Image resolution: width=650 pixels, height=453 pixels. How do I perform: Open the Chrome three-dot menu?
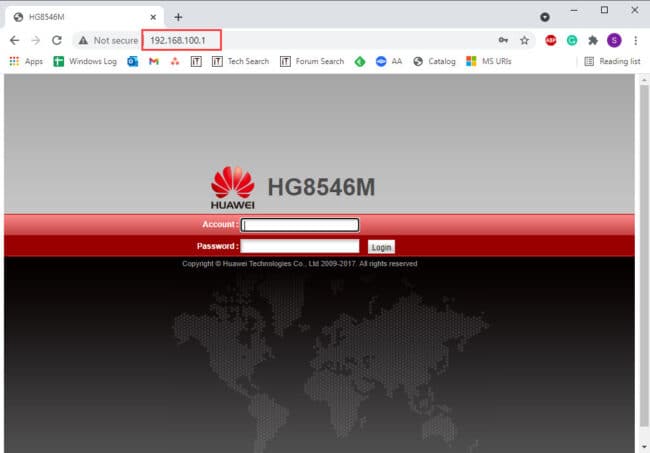tap(635, 40)
